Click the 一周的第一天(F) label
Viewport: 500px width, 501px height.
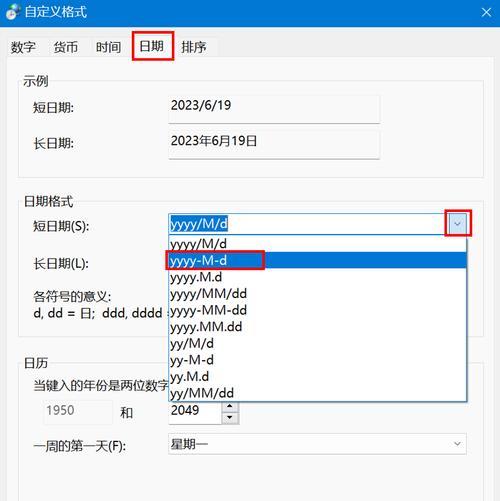80,446
